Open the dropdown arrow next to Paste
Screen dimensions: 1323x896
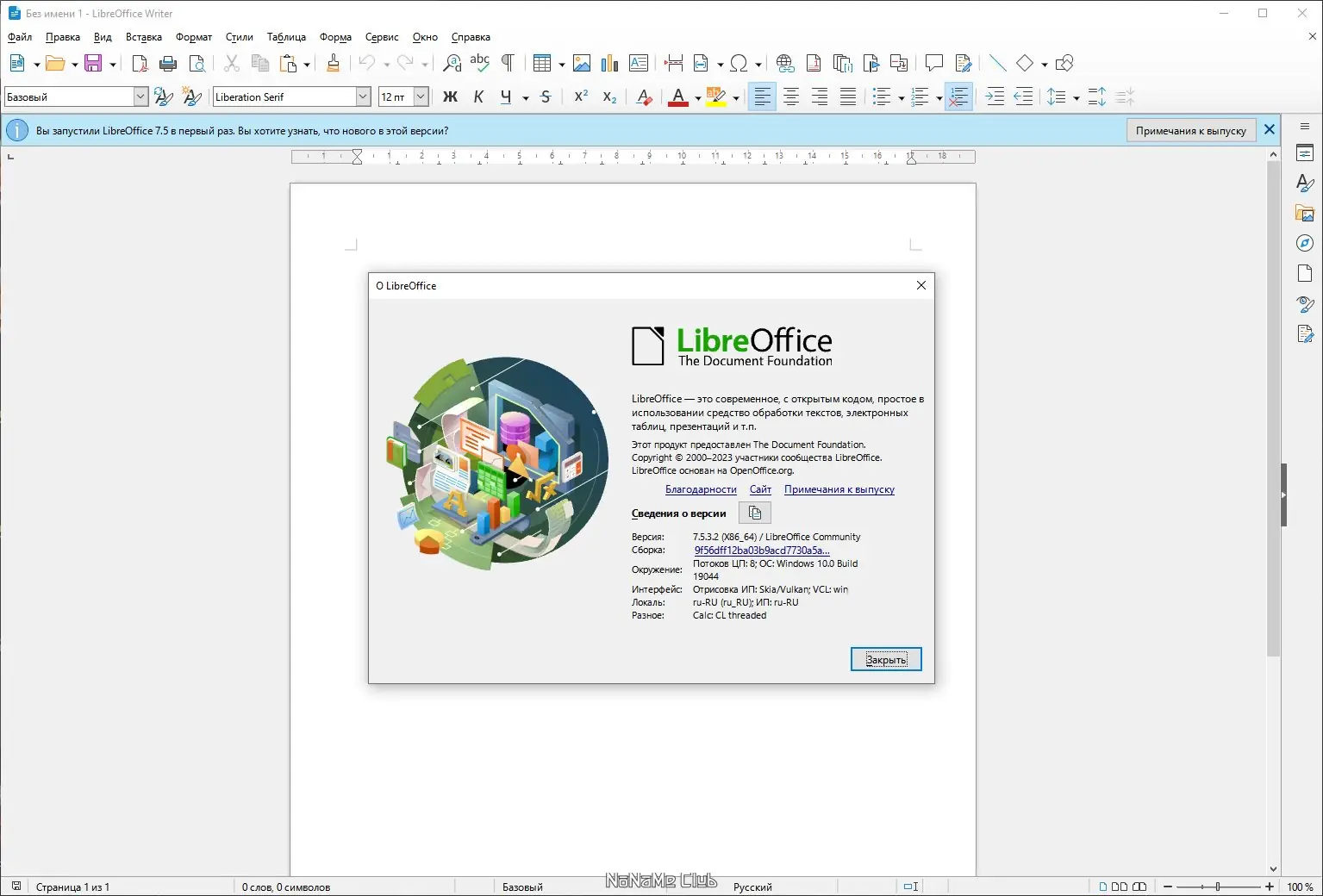pyautogui.click(x=307, y=64)
